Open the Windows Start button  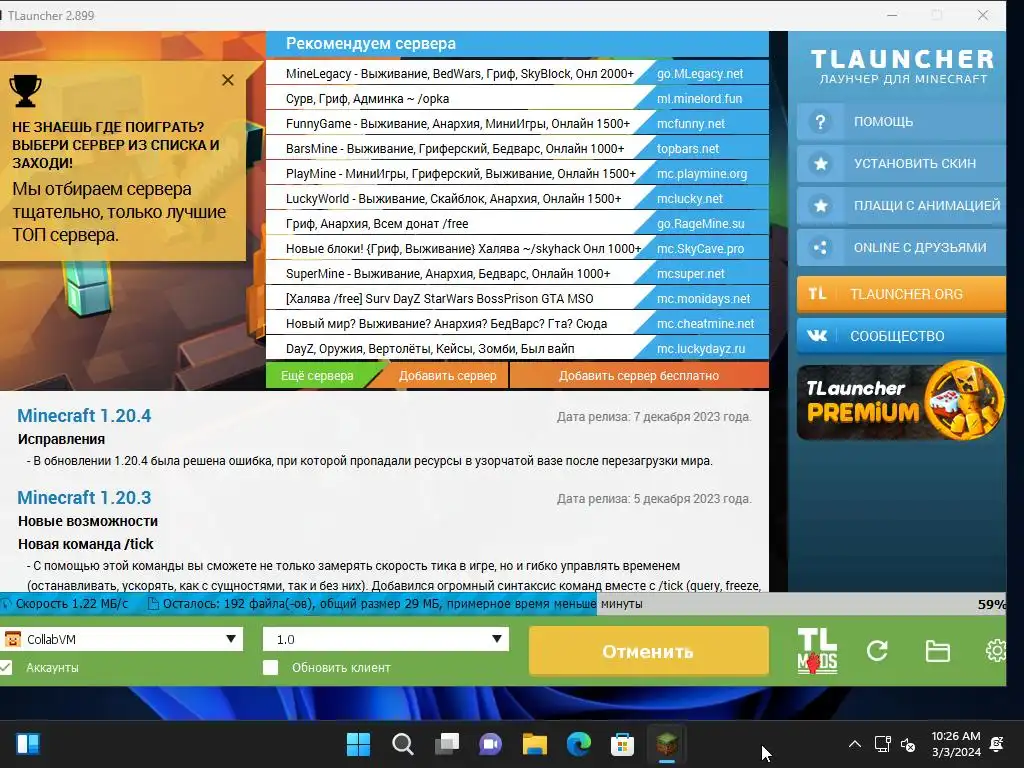[x=358, y=744]
